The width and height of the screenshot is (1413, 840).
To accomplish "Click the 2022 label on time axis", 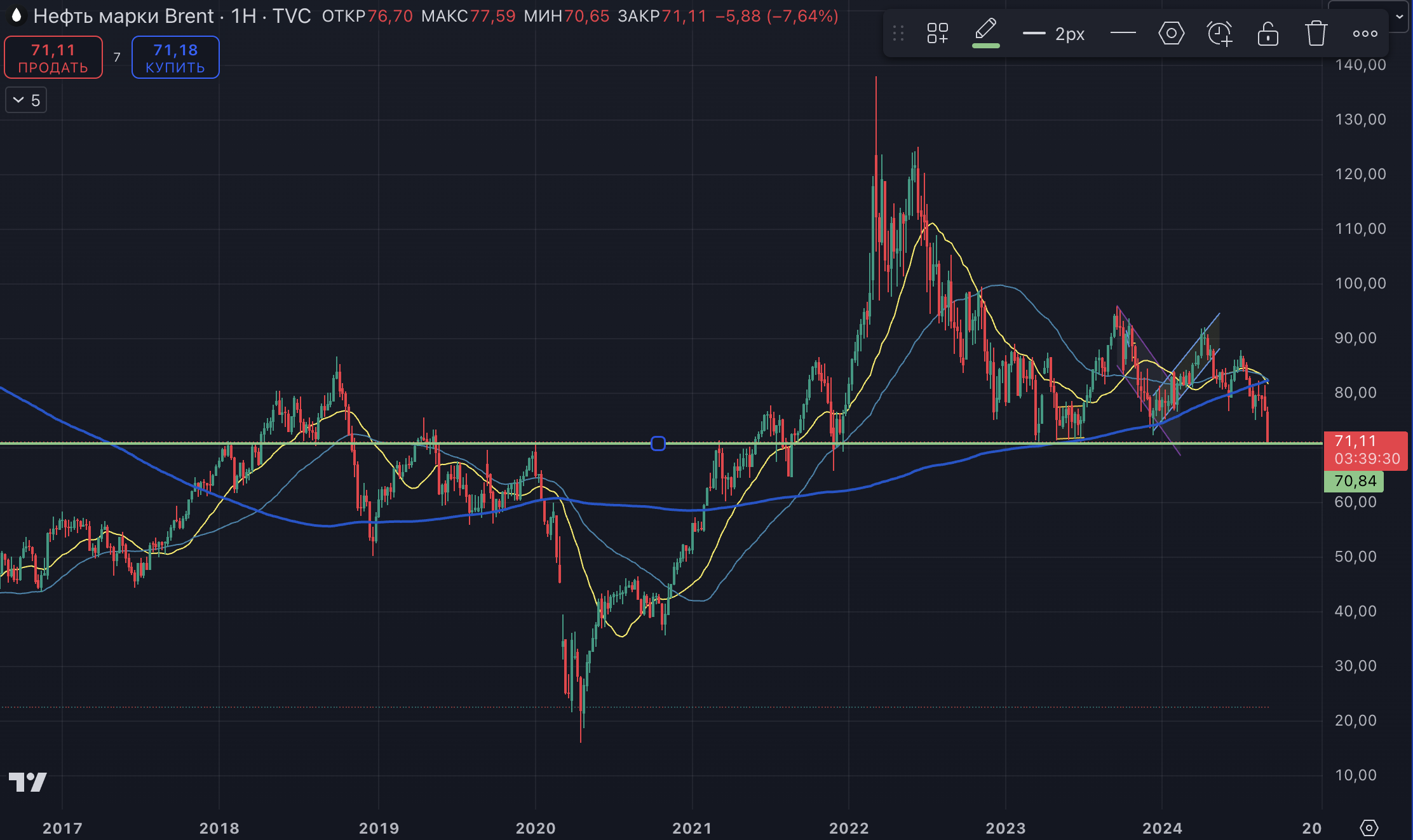I will (x=849, y=828).
